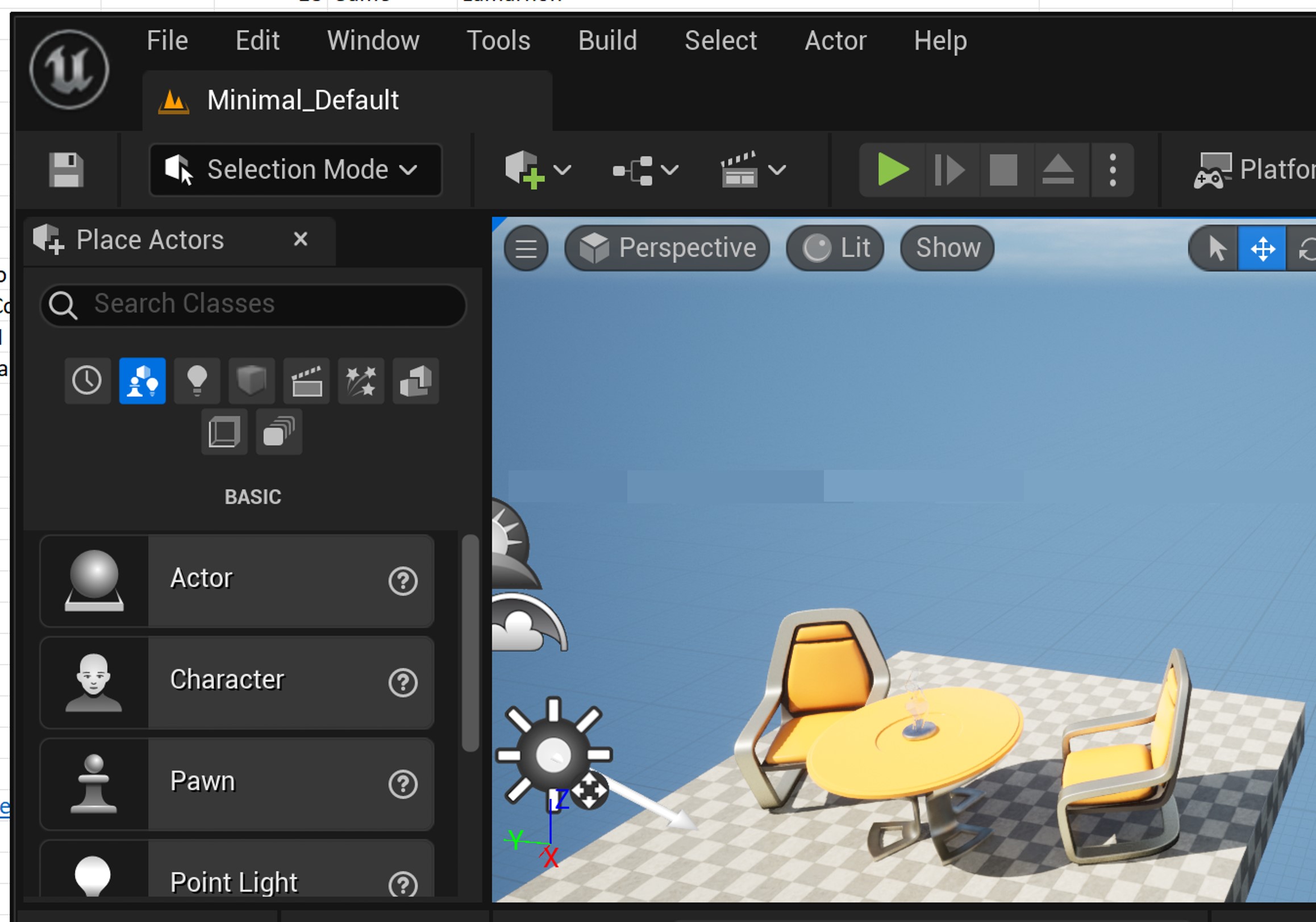This screenshot has height=922, width=1316.
Task: Select the Visual Effects sparkles category
Action: tap(361, 381)
